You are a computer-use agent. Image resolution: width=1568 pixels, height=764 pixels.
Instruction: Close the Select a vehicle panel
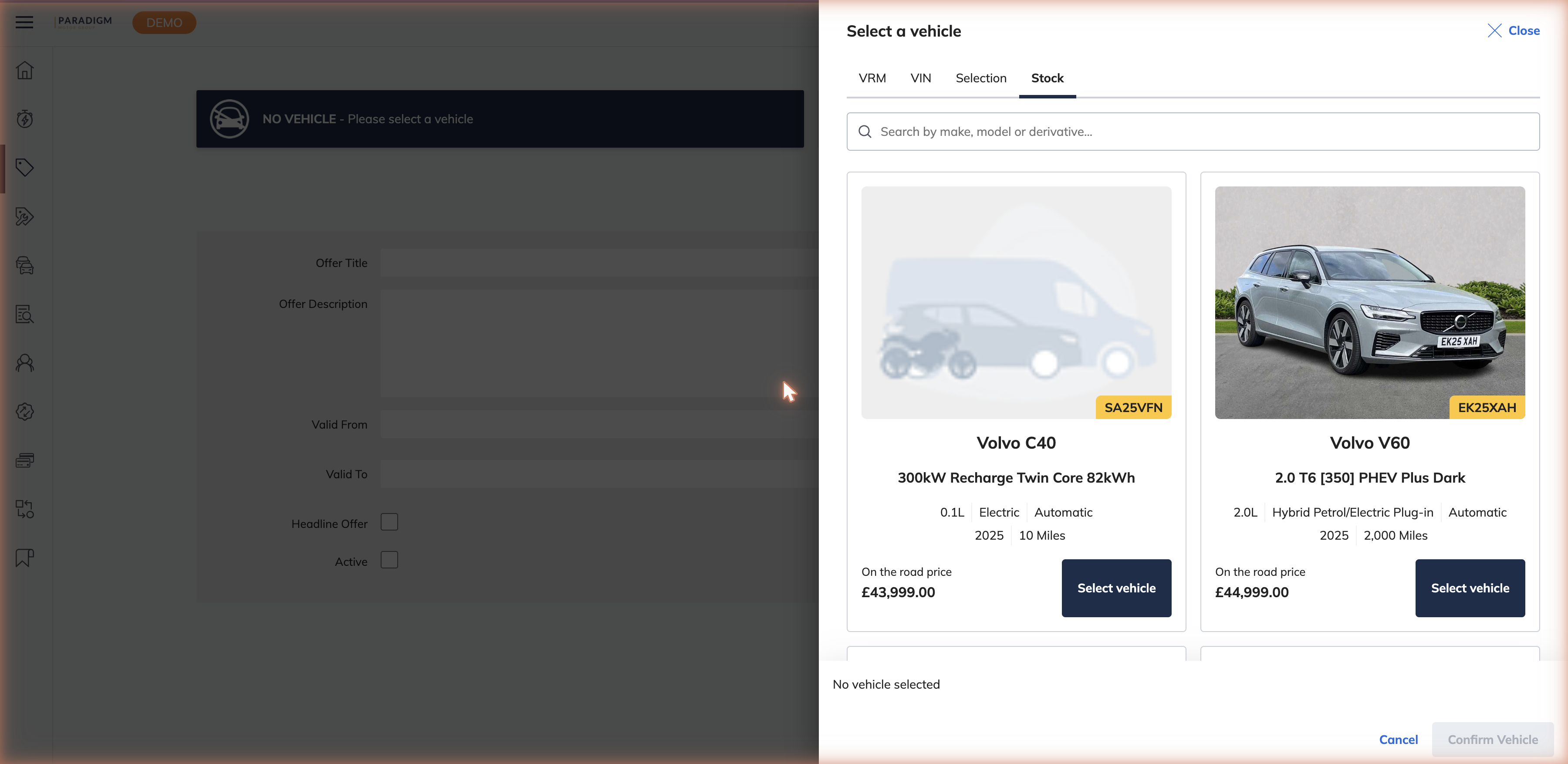tap(1513, 30)
